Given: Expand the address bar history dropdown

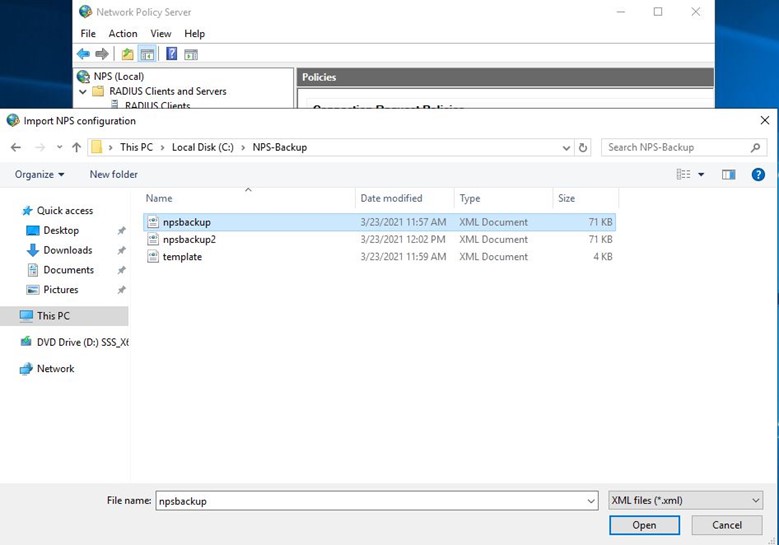Looking at the screenshot, I should click(x=566, y=148).
